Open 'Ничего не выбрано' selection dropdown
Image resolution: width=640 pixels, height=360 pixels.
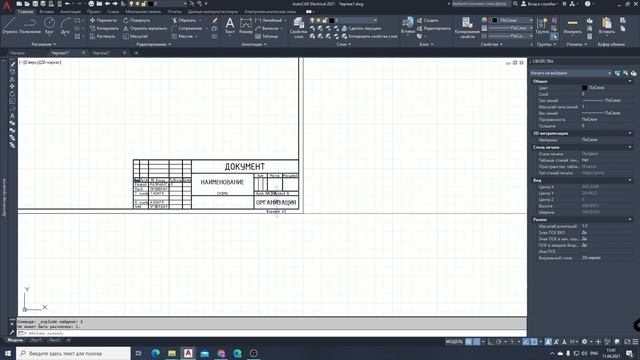[571, 73]
